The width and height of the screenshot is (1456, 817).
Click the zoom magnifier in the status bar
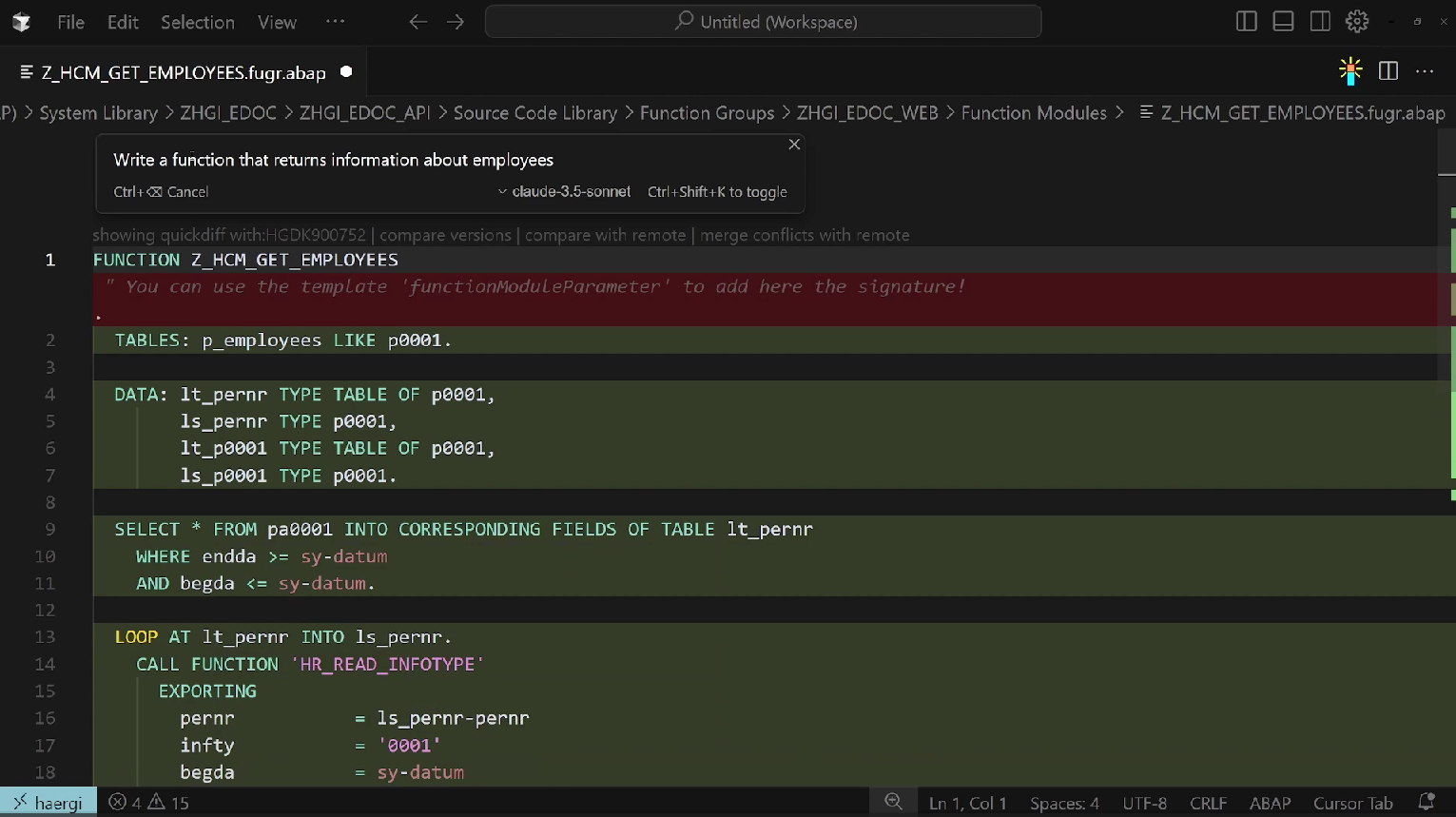893,803
